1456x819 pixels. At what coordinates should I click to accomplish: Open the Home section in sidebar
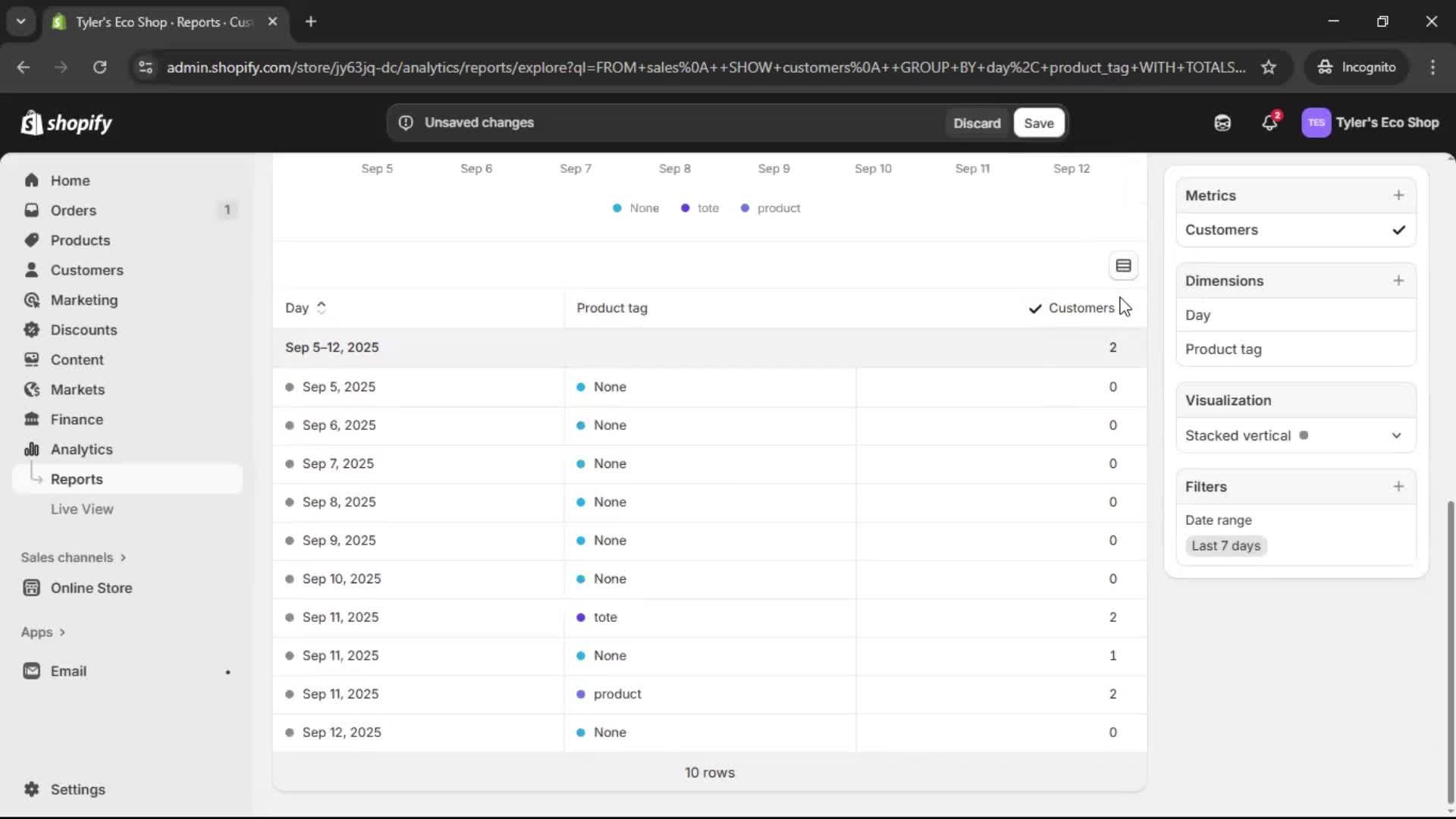(69, 180)
